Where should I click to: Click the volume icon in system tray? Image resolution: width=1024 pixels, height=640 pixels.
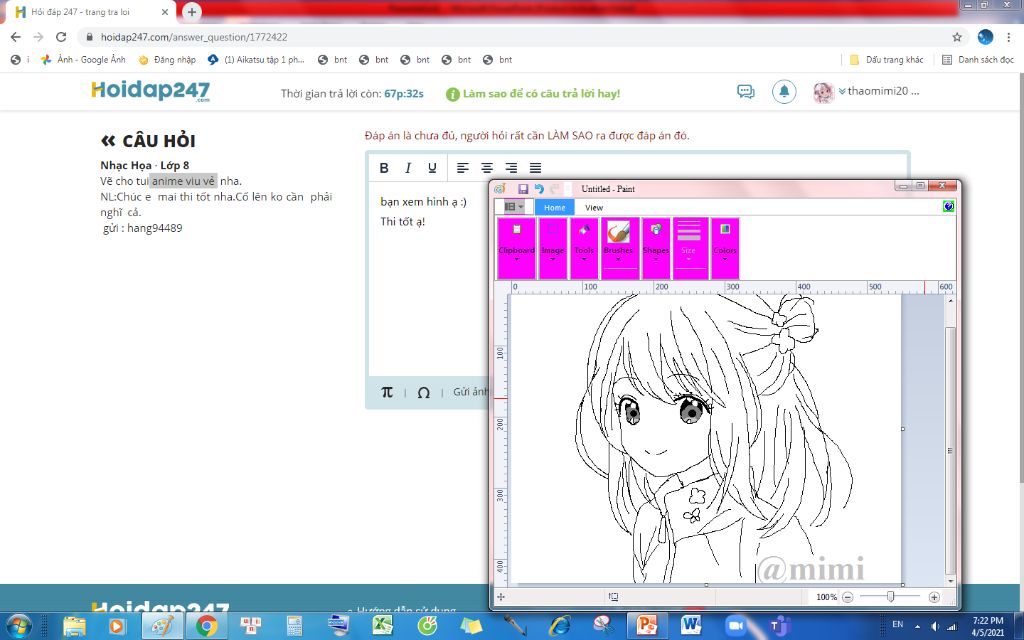[935, 626]
